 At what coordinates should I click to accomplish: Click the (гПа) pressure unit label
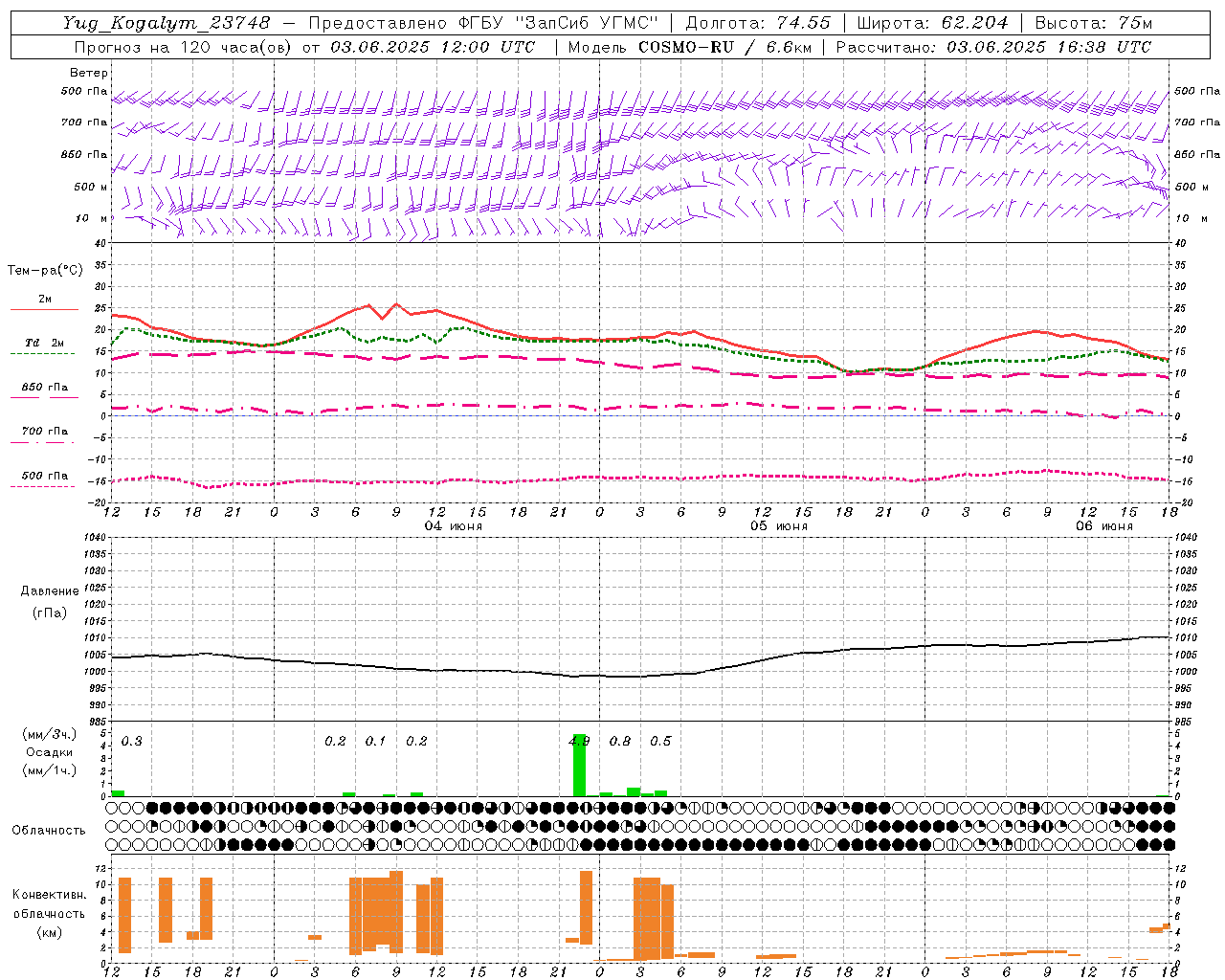pos(50,613)
